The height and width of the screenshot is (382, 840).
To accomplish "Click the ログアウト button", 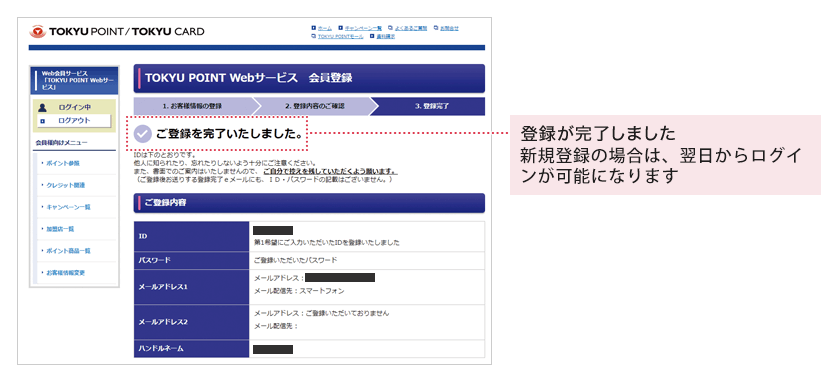I will pyautogui.click(x=74, y=121).
